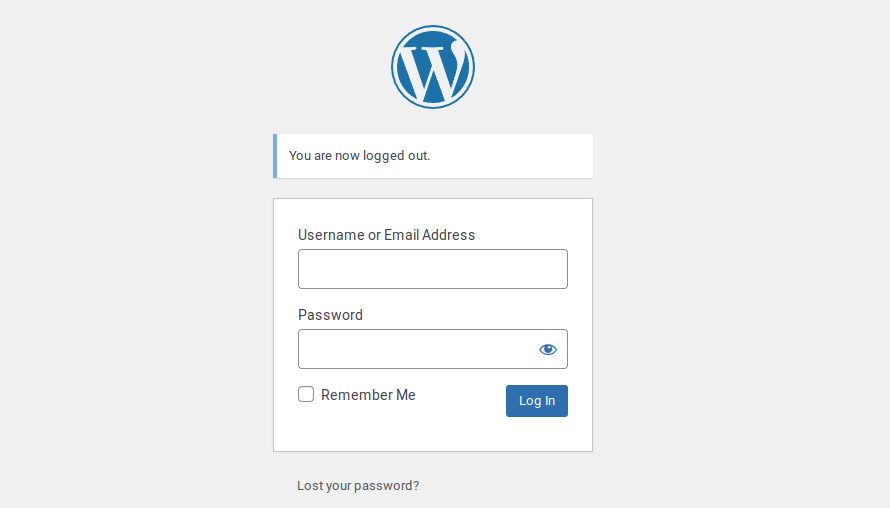The image size is (890, 508).
Task: Click inside the password text box
Action: [417, 349]
